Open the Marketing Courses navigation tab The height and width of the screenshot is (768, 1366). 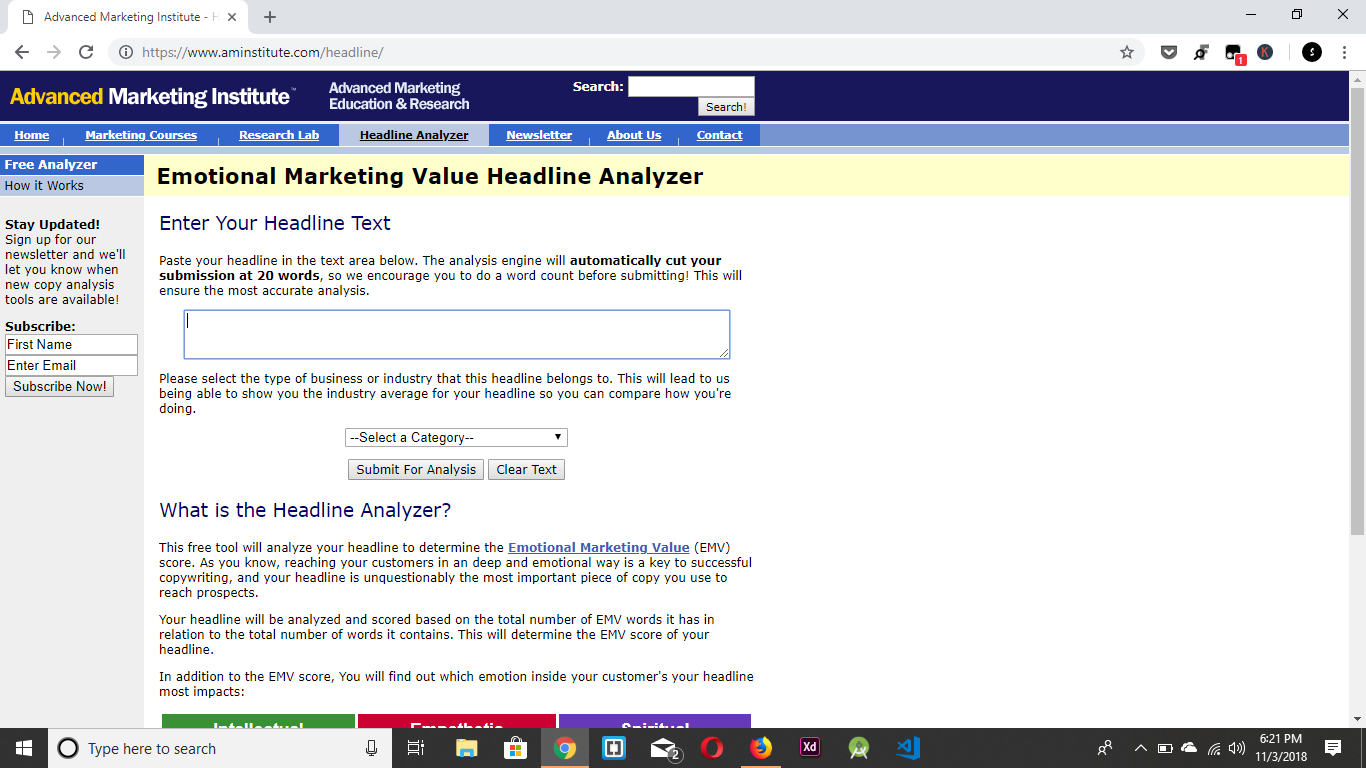click(141, 135)
